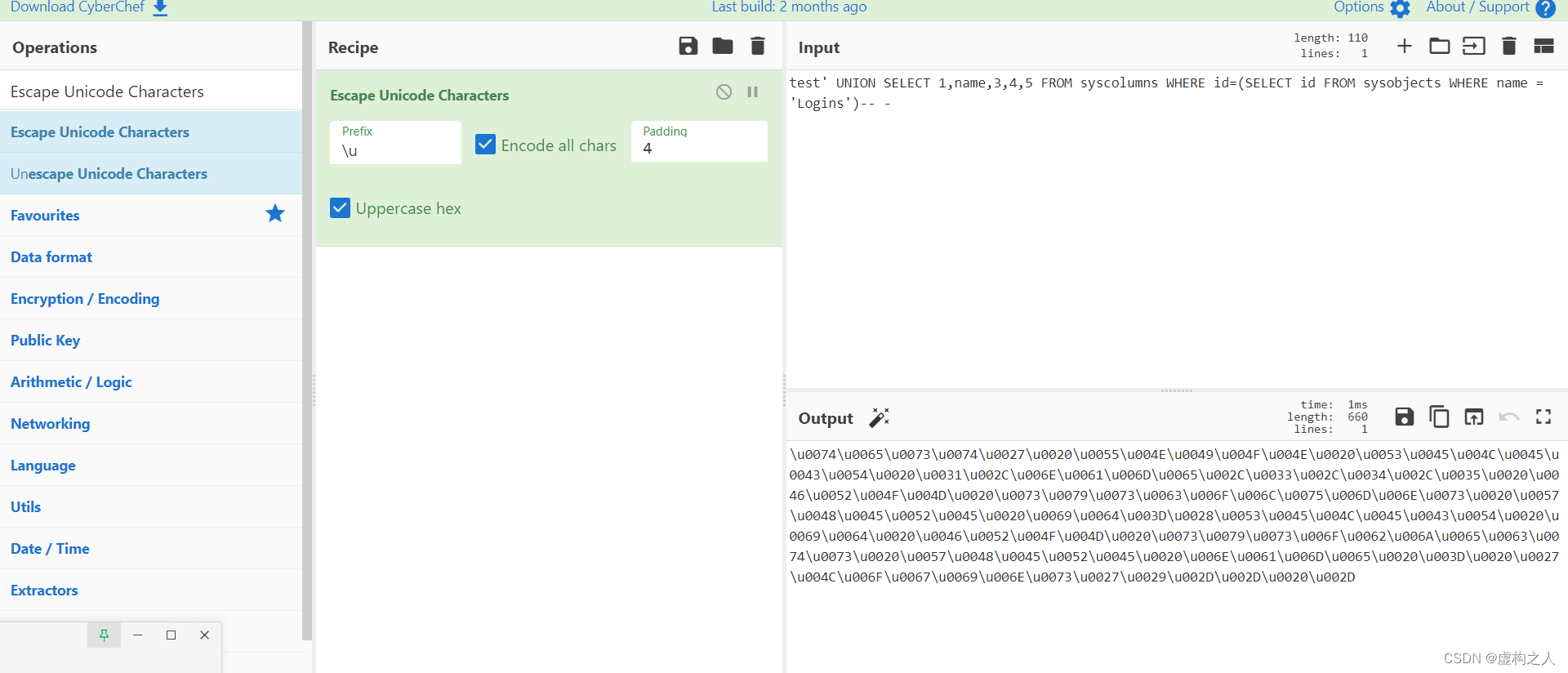Maximize the small floating window

point(171,635)
